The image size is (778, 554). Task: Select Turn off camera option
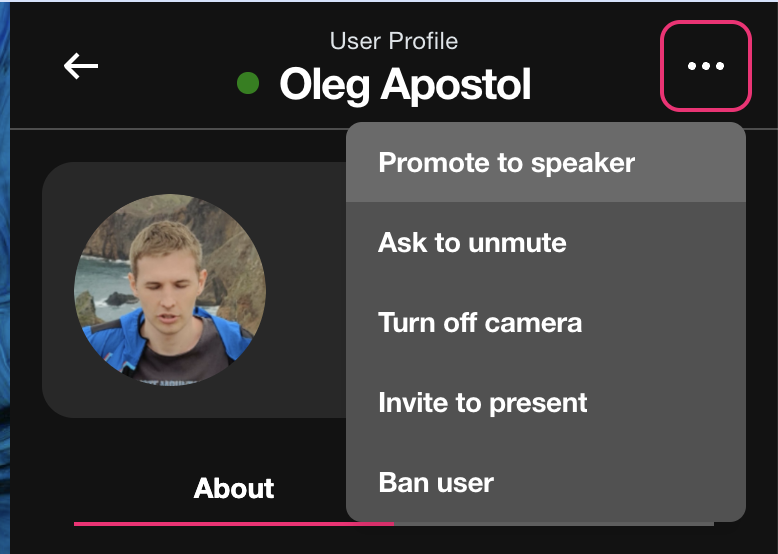pyautogui.click(x=480, y=322)
